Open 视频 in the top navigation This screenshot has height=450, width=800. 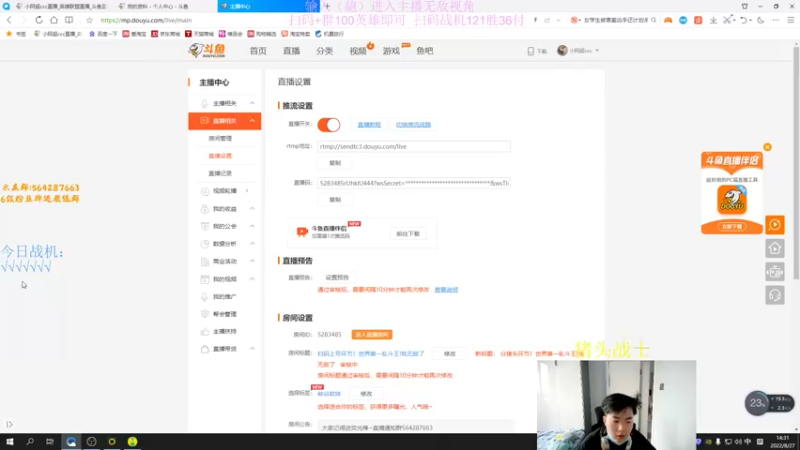click(358, 51)
